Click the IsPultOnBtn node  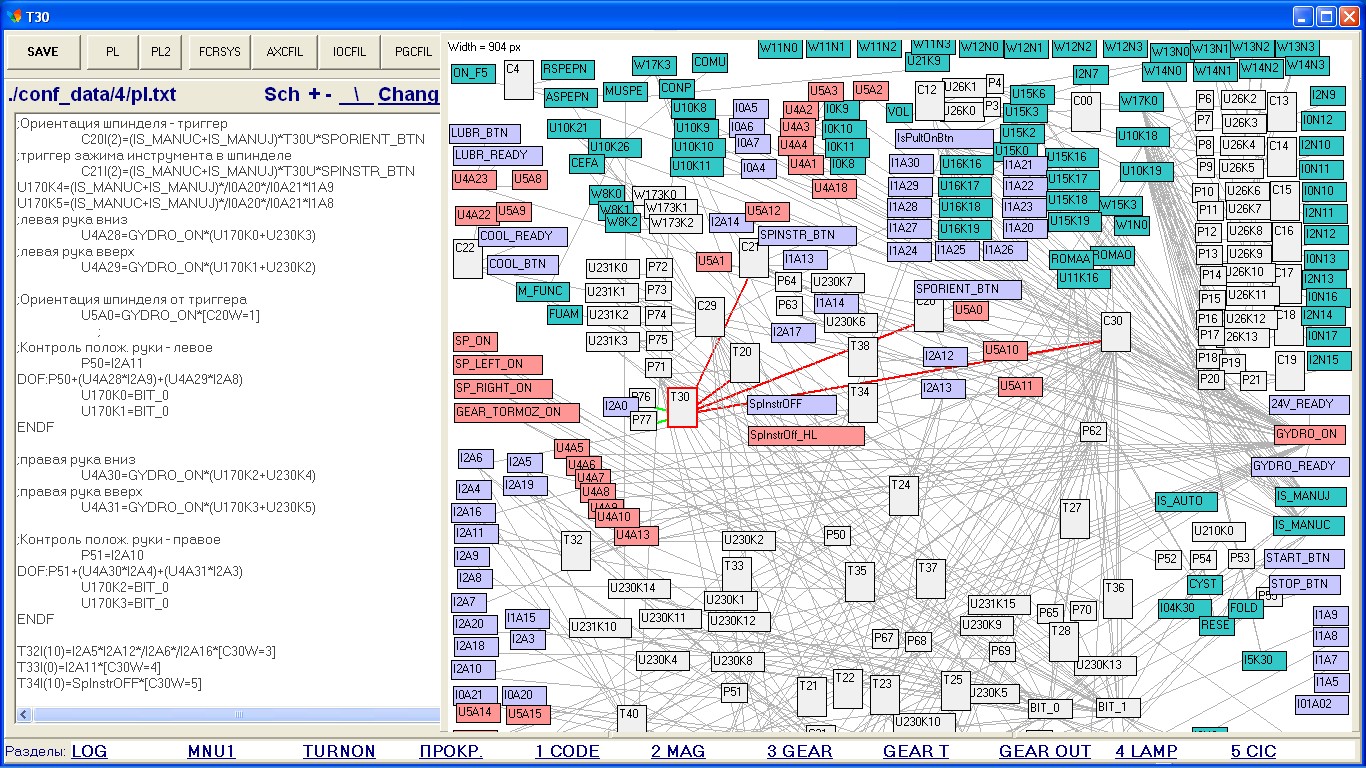pyautogui.click(x=945, y=137)
